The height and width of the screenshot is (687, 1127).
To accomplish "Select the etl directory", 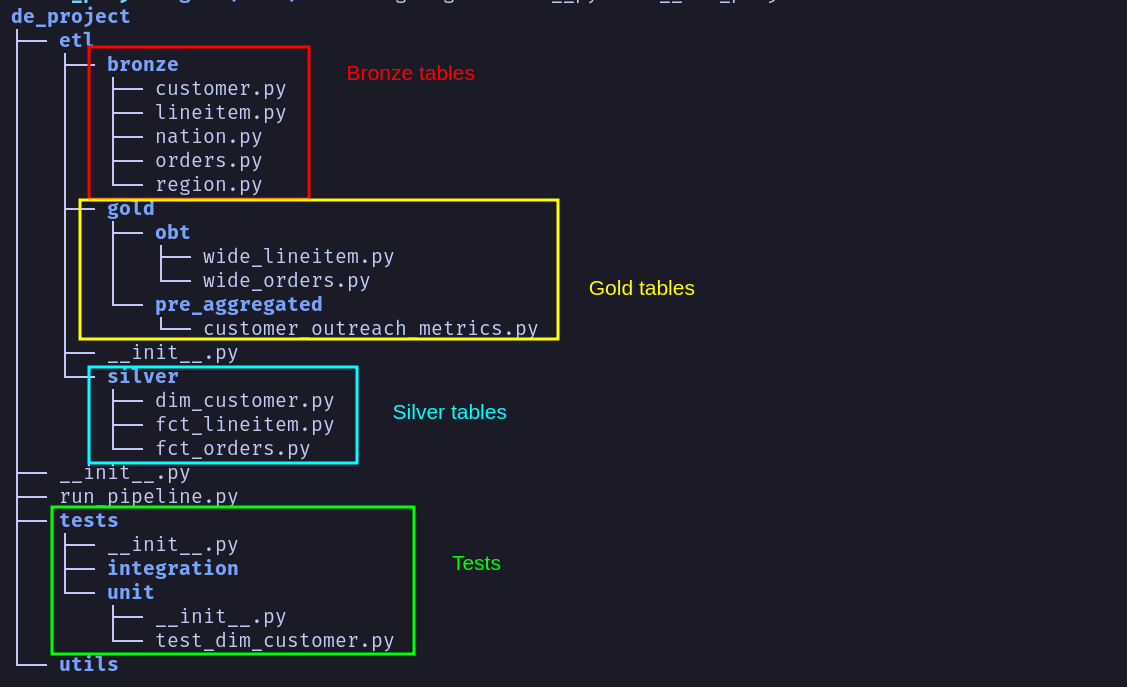I will point(76,40).
